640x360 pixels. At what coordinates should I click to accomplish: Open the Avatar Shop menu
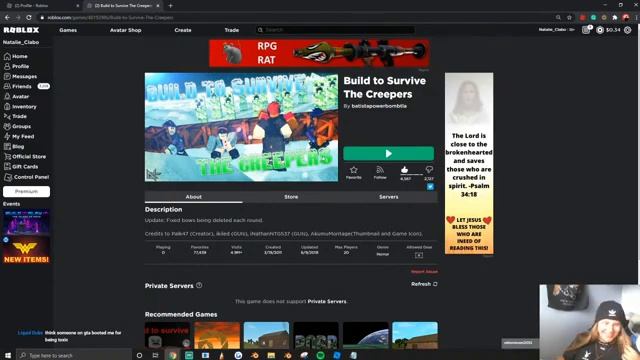click(x=126, y=30)
